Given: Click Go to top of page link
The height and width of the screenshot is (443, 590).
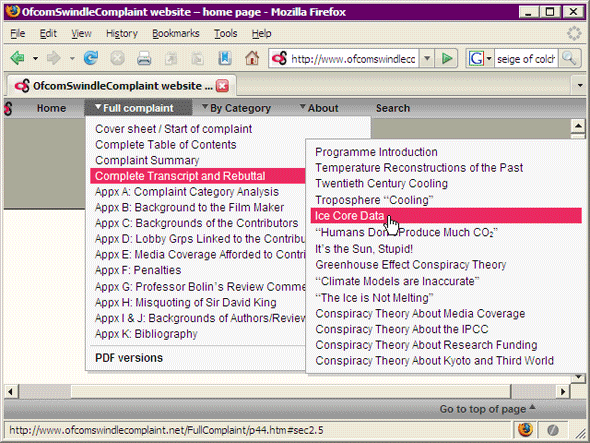Looking at the screenshot, I should [x=487, y=409].
